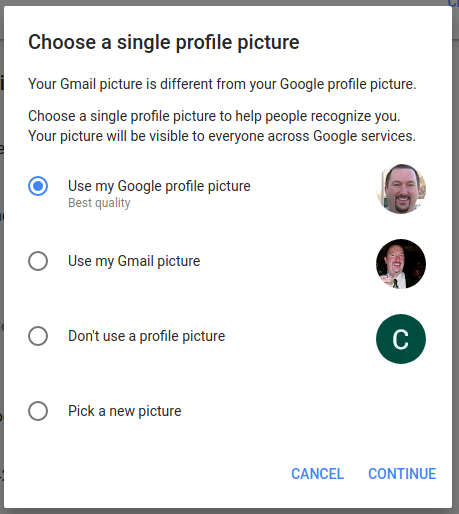Click the "Choose a single profile picture" heading
The width and height of the screenshot is (459, 514).
164,42
